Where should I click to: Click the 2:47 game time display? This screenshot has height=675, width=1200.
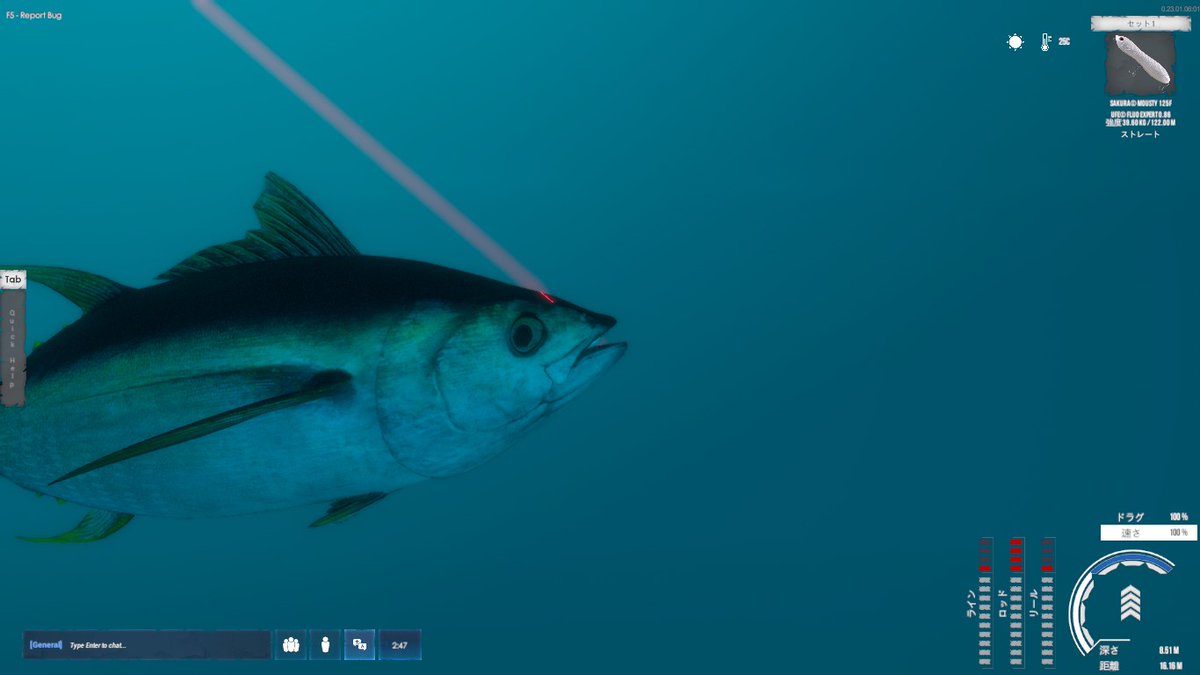click(x=399, y=645)
